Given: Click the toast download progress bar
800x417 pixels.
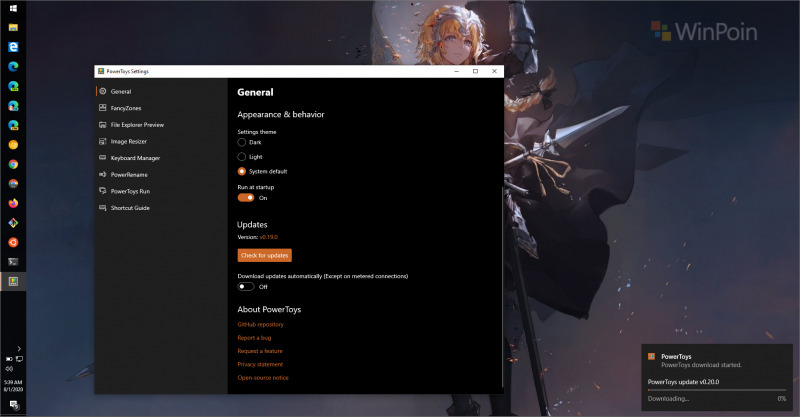Looking at the screenshot, I should [x=717, y=390].
